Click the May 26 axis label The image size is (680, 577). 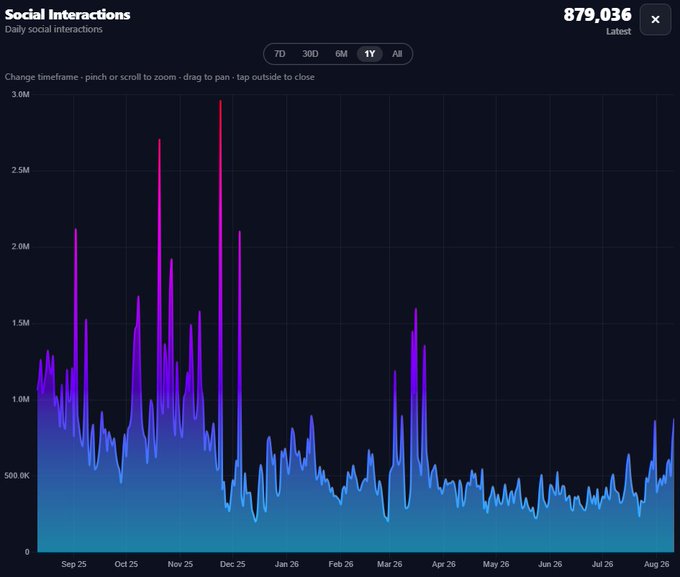496,564
